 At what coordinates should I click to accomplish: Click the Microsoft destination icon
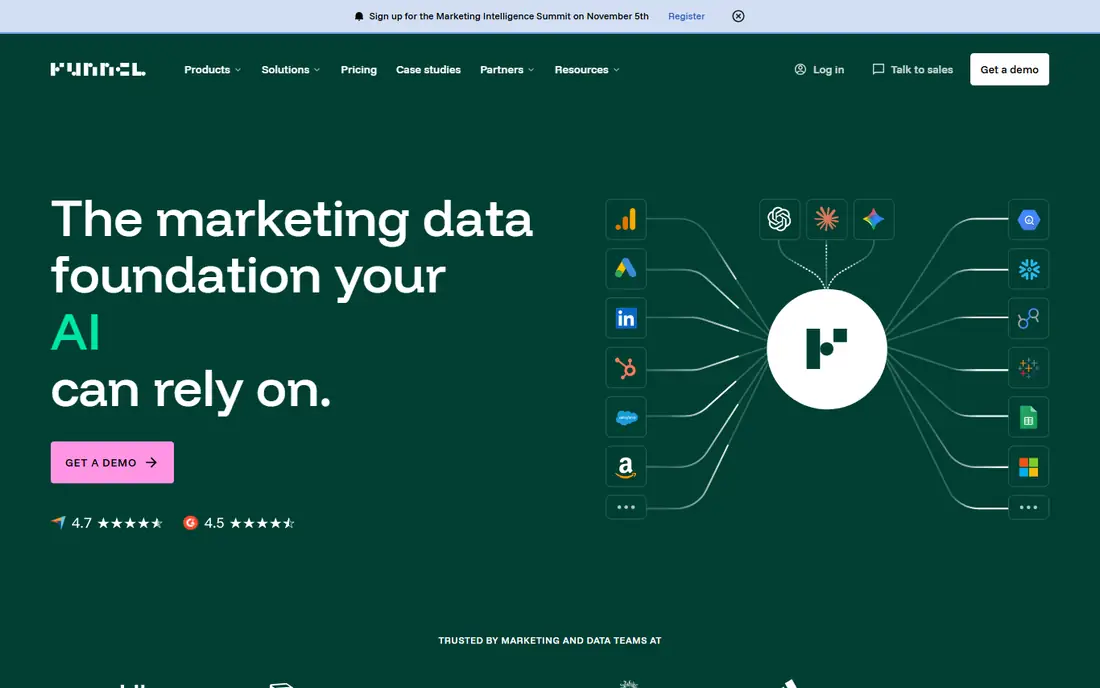[1028, 466]
